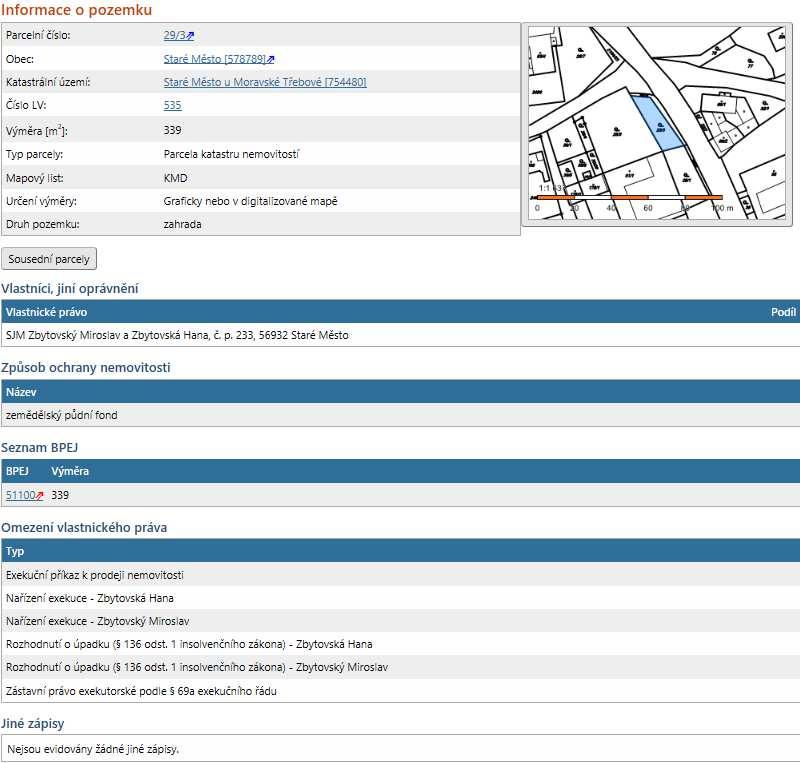Select 'Exekuční příkaz k prodeji nemovitosti' row

pyautogui.click(x=400, y=575)
